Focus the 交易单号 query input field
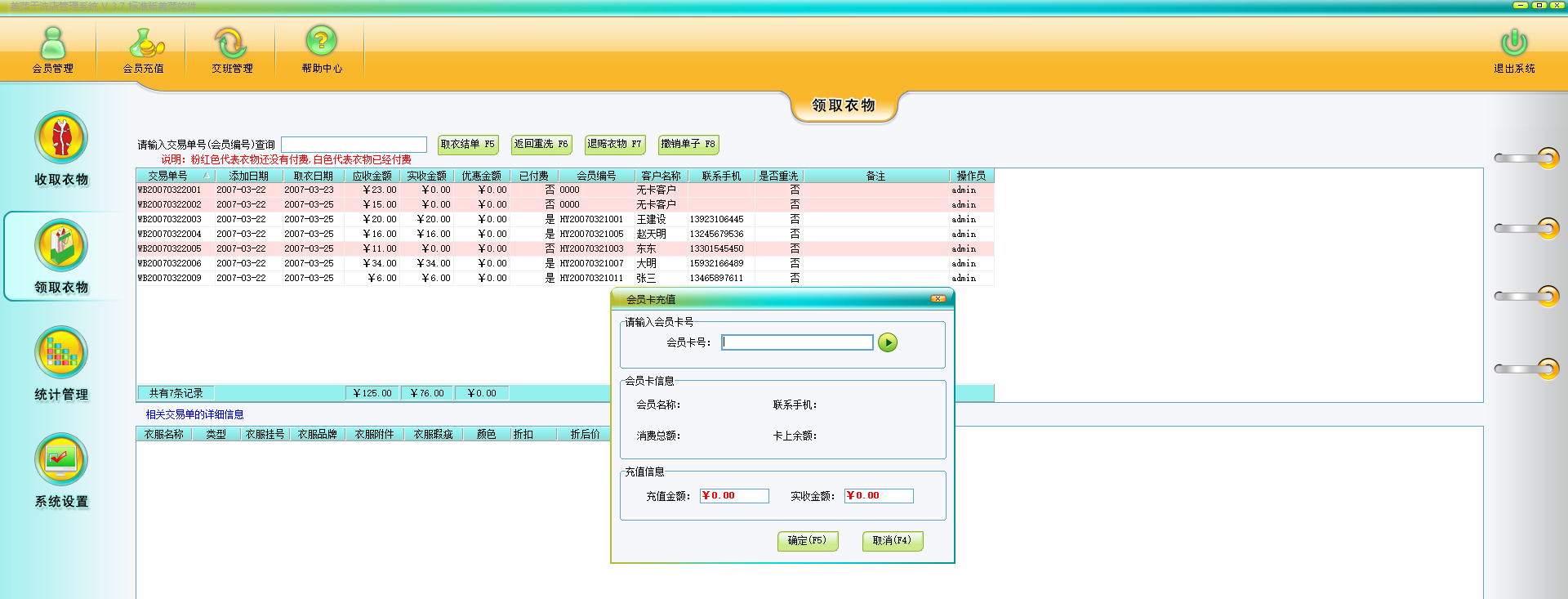1568x599 pixels. coord(354,145)
